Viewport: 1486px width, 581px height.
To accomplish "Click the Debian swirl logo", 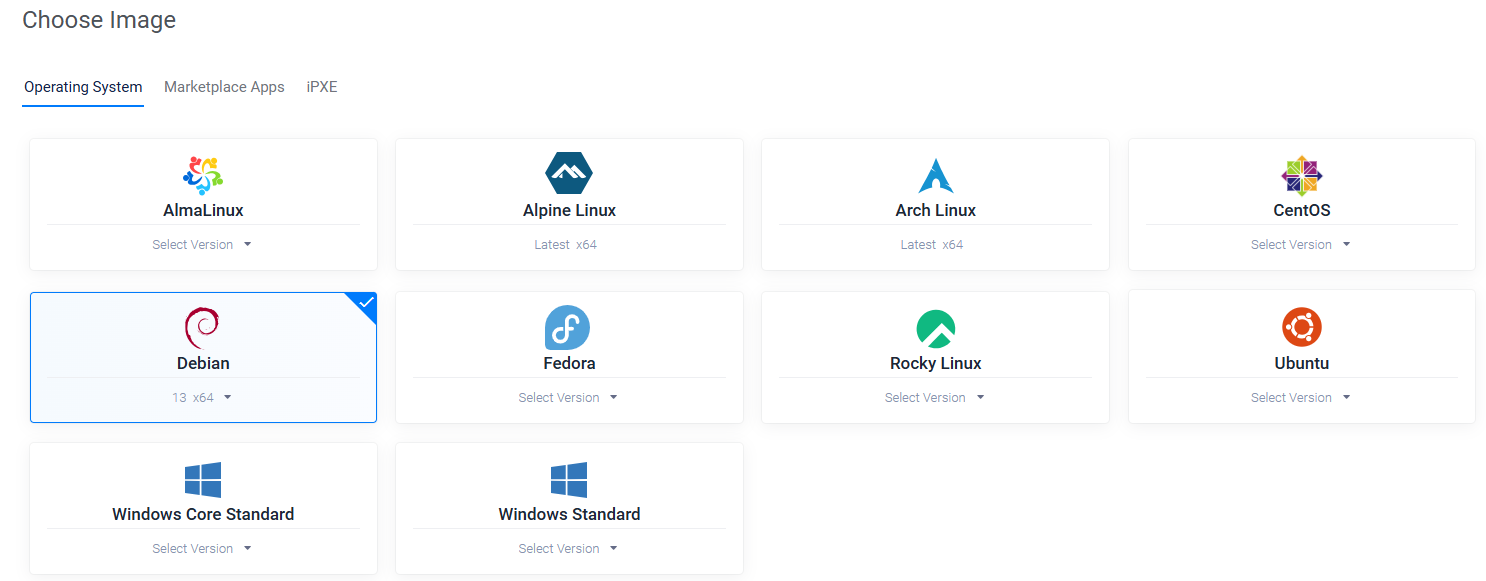I will 203,326.
